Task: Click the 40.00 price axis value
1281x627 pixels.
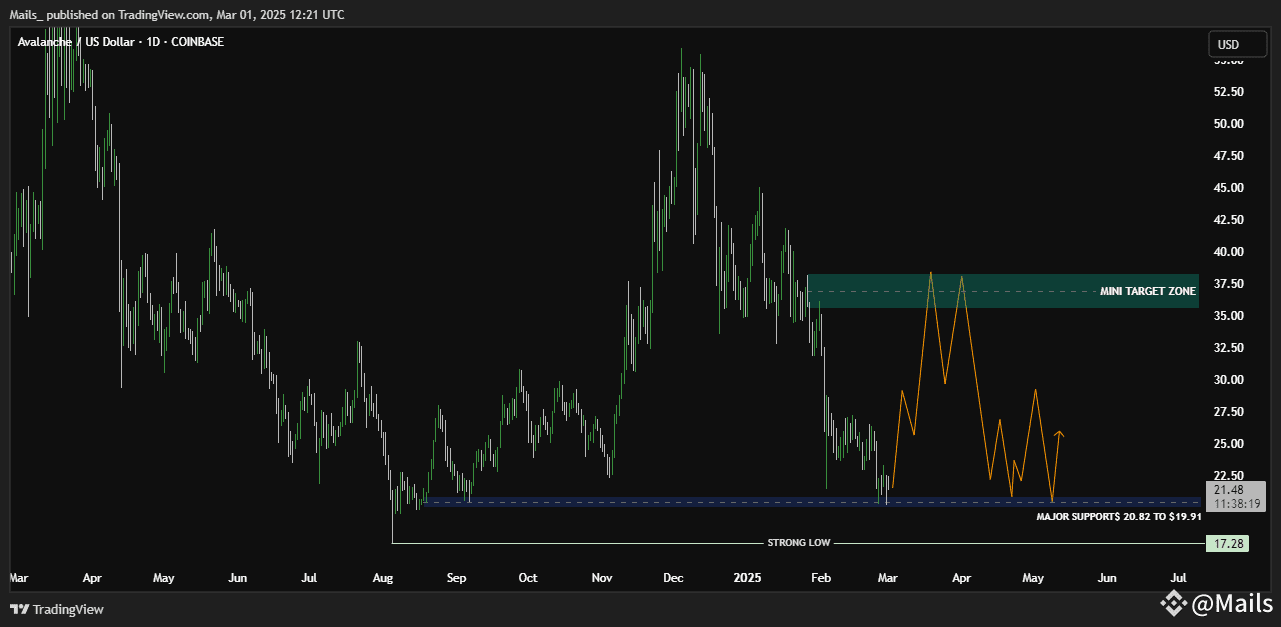Action: click(x=1228, y=252)
